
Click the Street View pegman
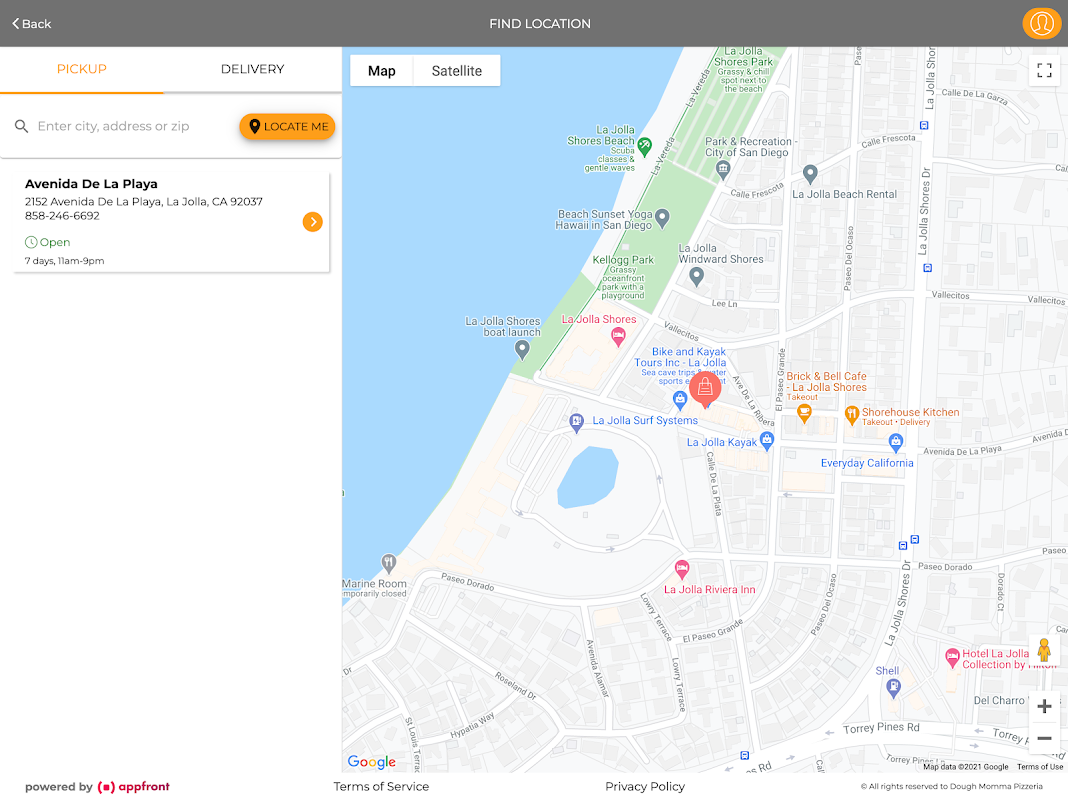[x=1044, y=650]
